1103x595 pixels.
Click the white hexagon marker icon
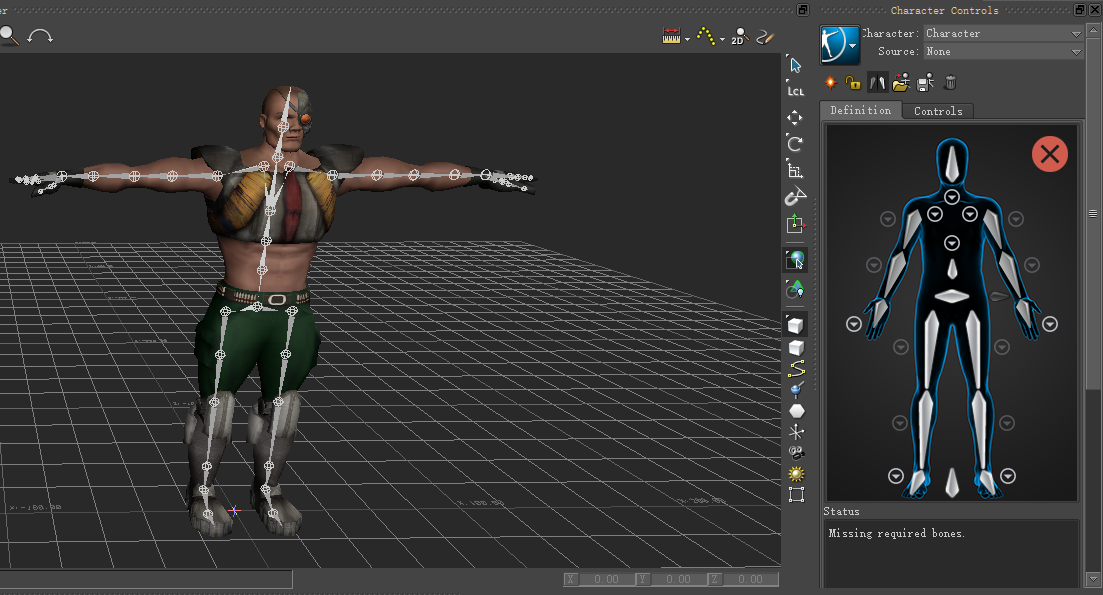(796, 411)
